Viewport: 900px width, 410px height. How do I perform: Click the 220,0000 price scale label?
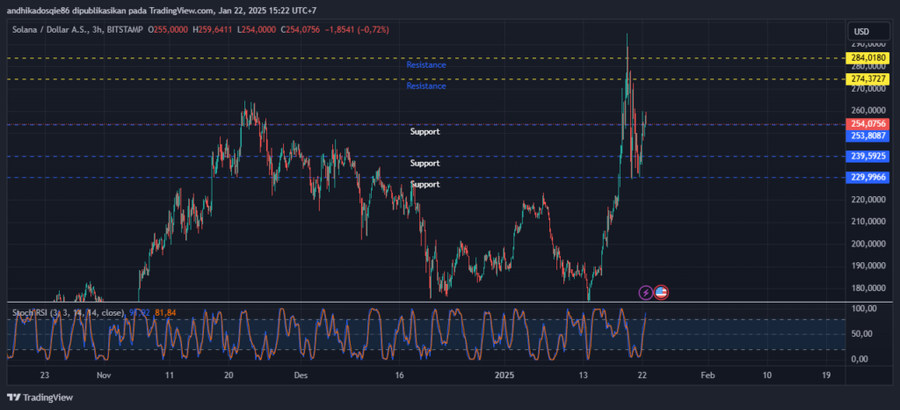point(868,199)
